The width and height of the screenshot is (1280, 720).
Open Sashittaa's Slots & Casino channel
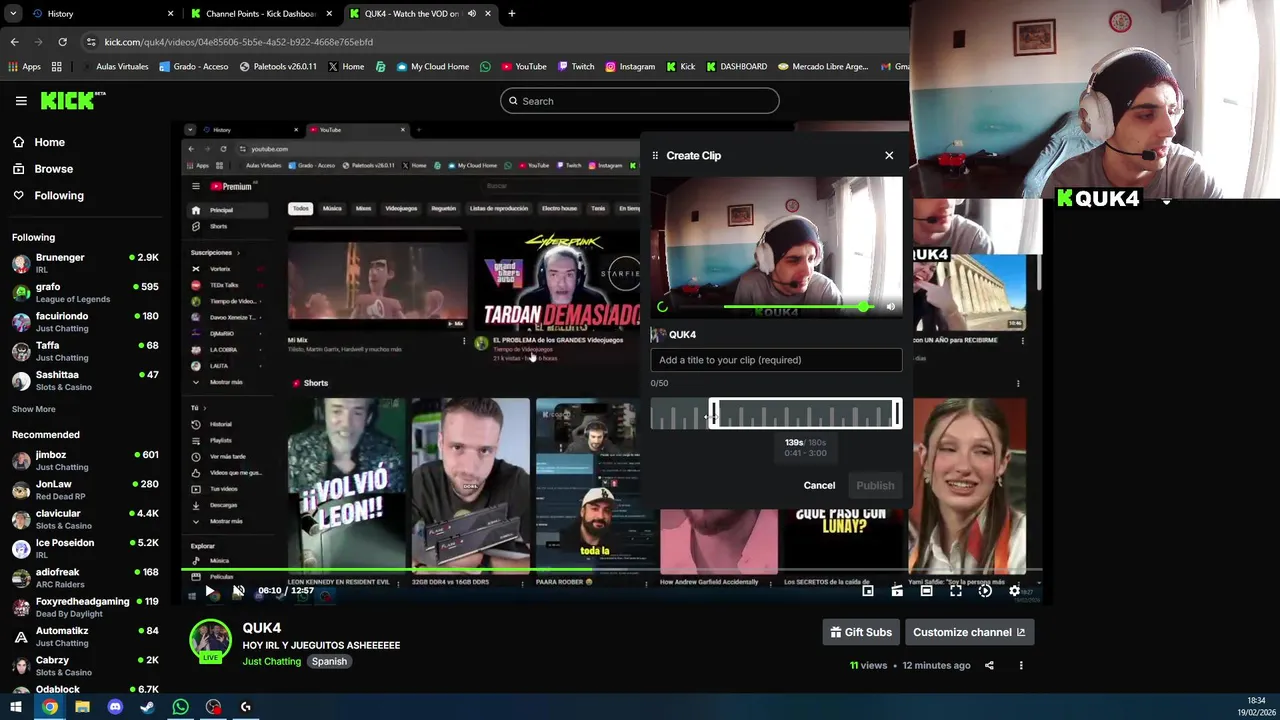[x=85, y=380]
